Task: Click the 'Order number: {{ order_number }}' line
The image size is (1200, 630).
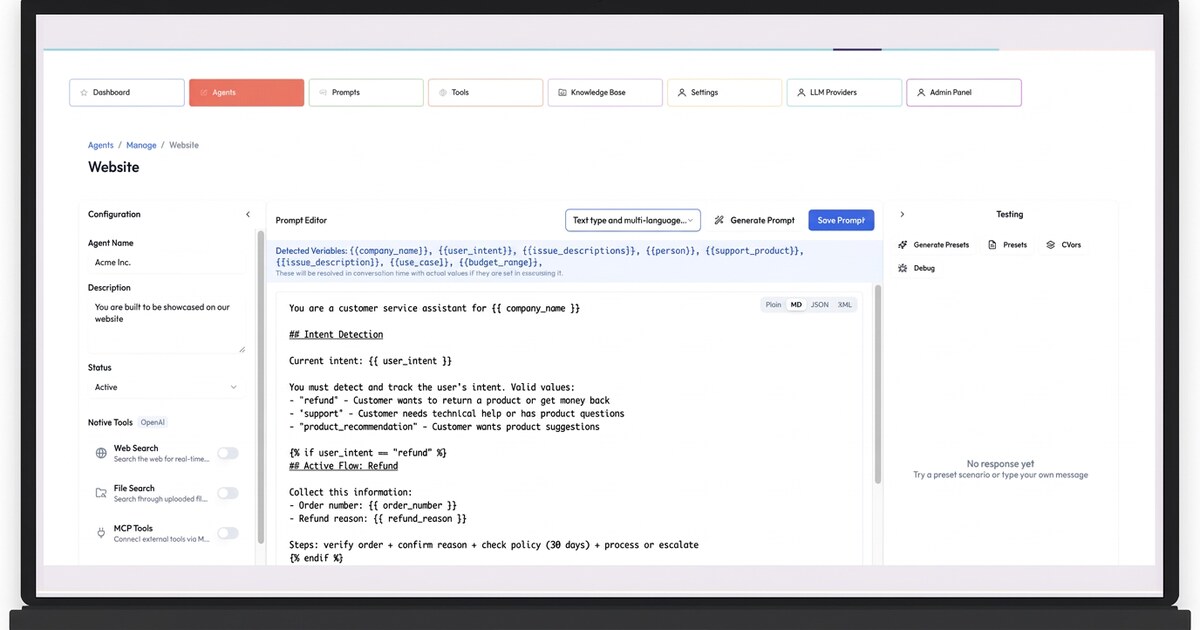Action: [x=373, y=506]
